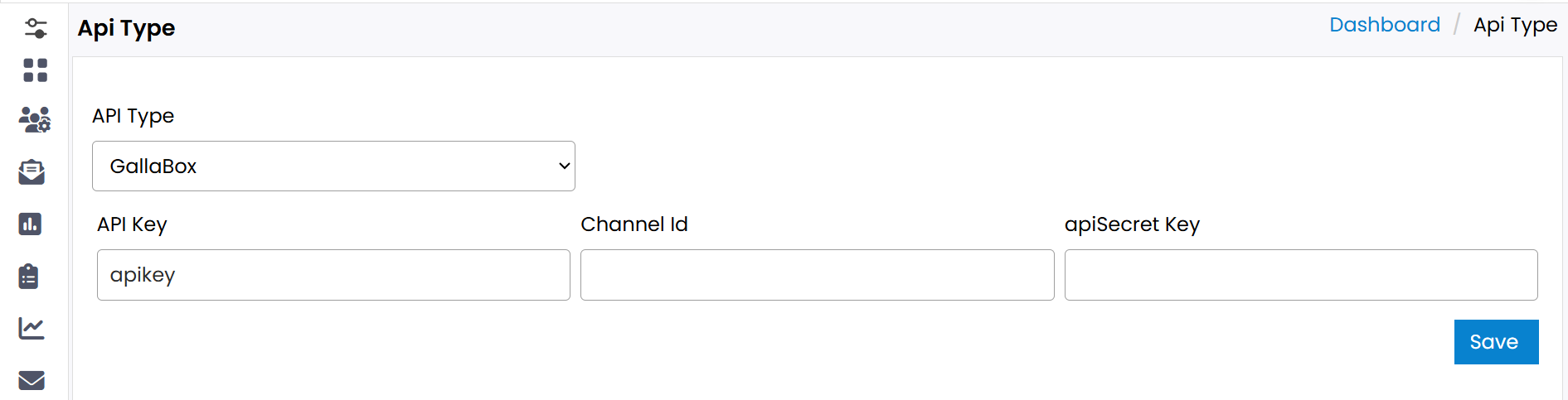Click the apiSecret Key field label

1132,224
